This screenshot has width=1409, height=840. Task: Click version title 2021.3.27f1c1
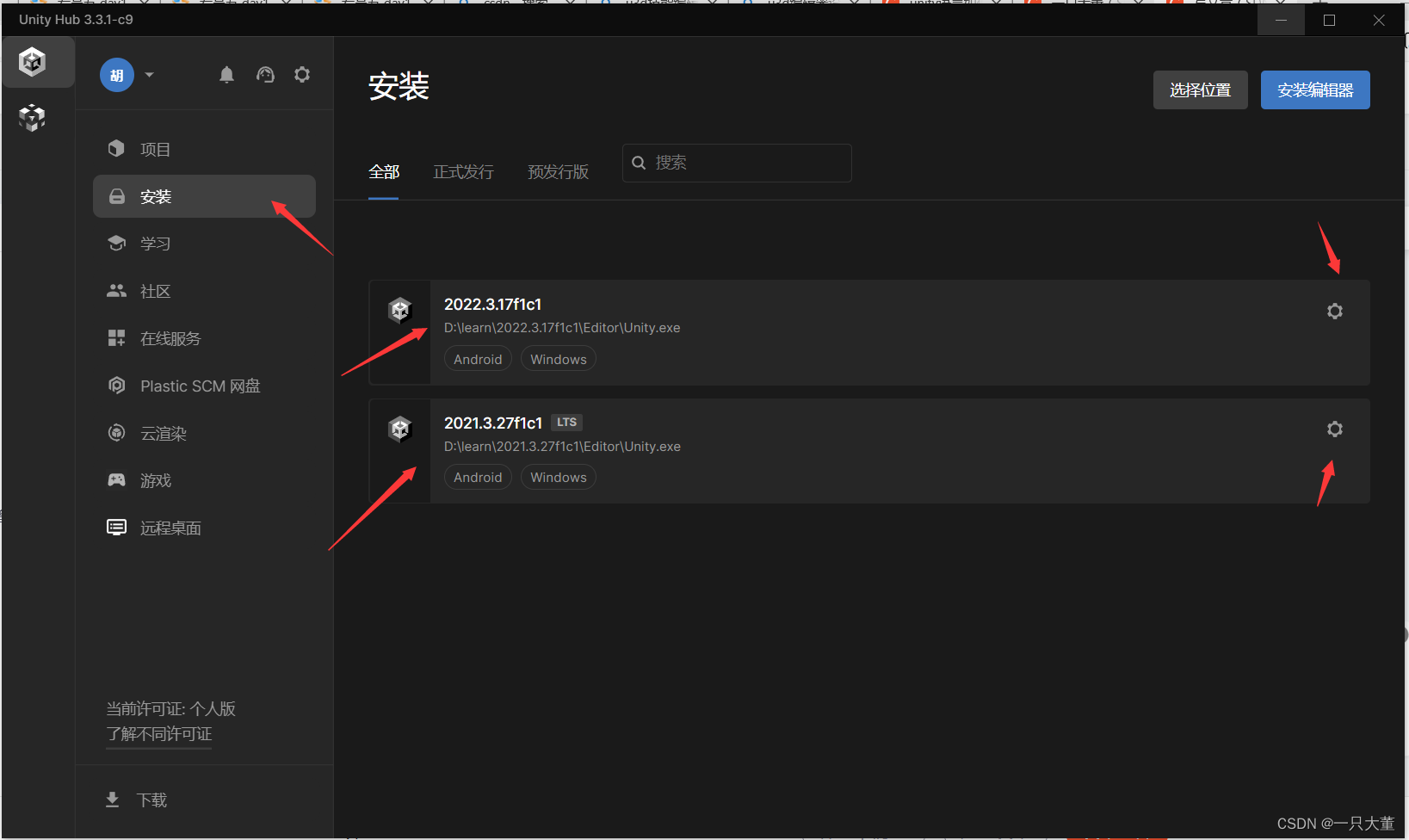493,423
